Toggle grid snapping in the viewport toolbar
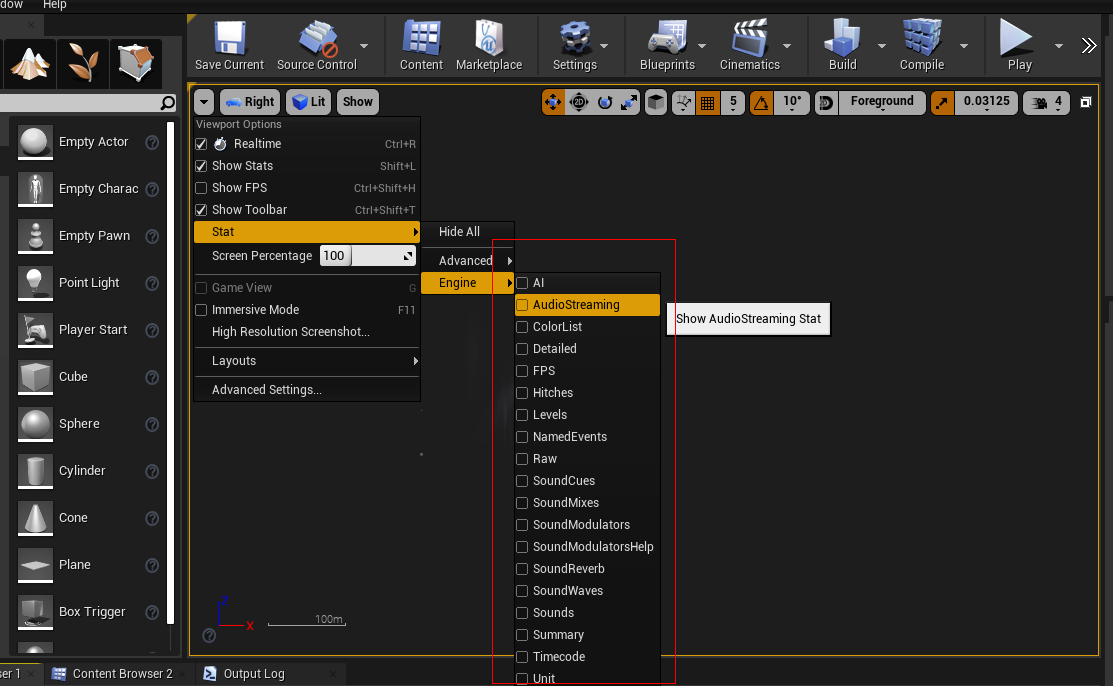 [x=708, y=103]
